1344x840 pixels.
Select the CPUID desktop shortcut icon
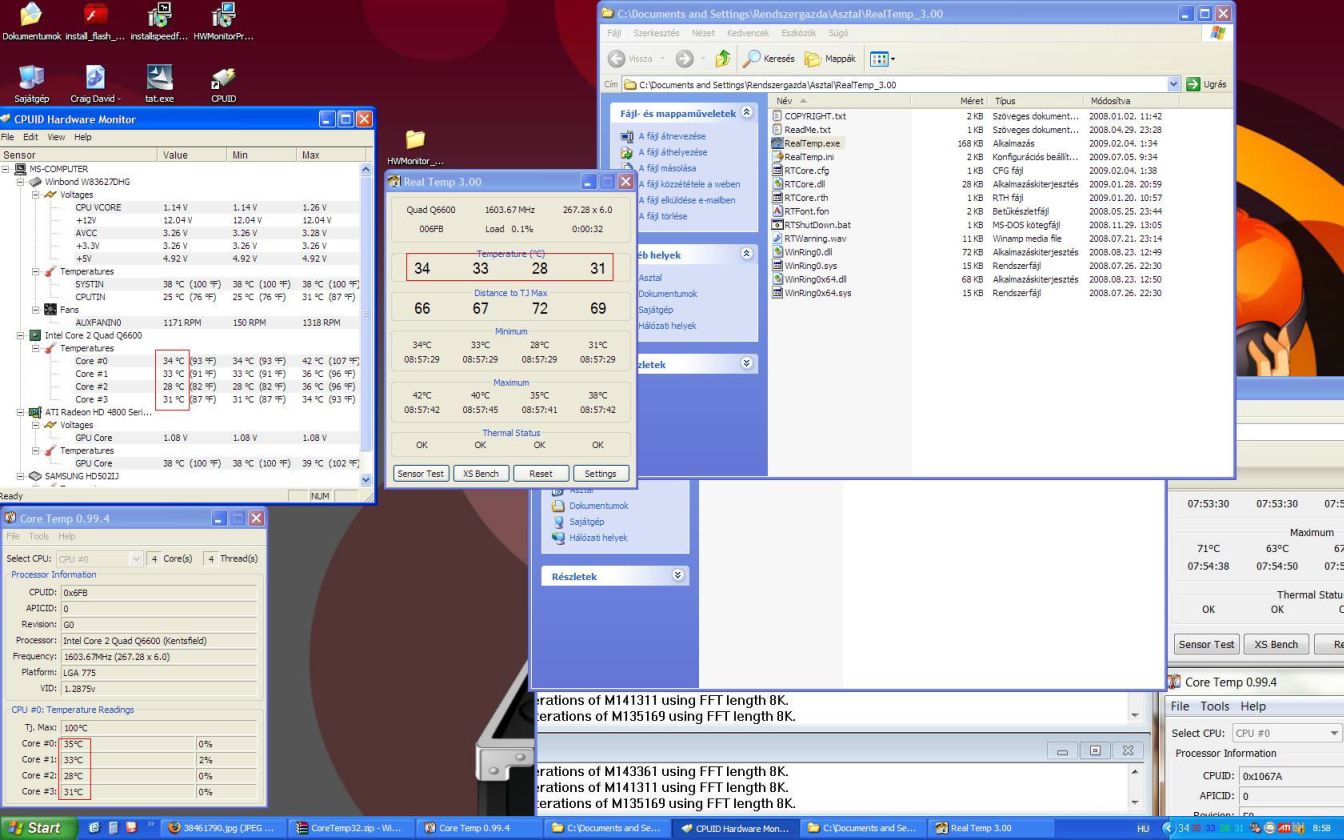[x=223, y=85]
